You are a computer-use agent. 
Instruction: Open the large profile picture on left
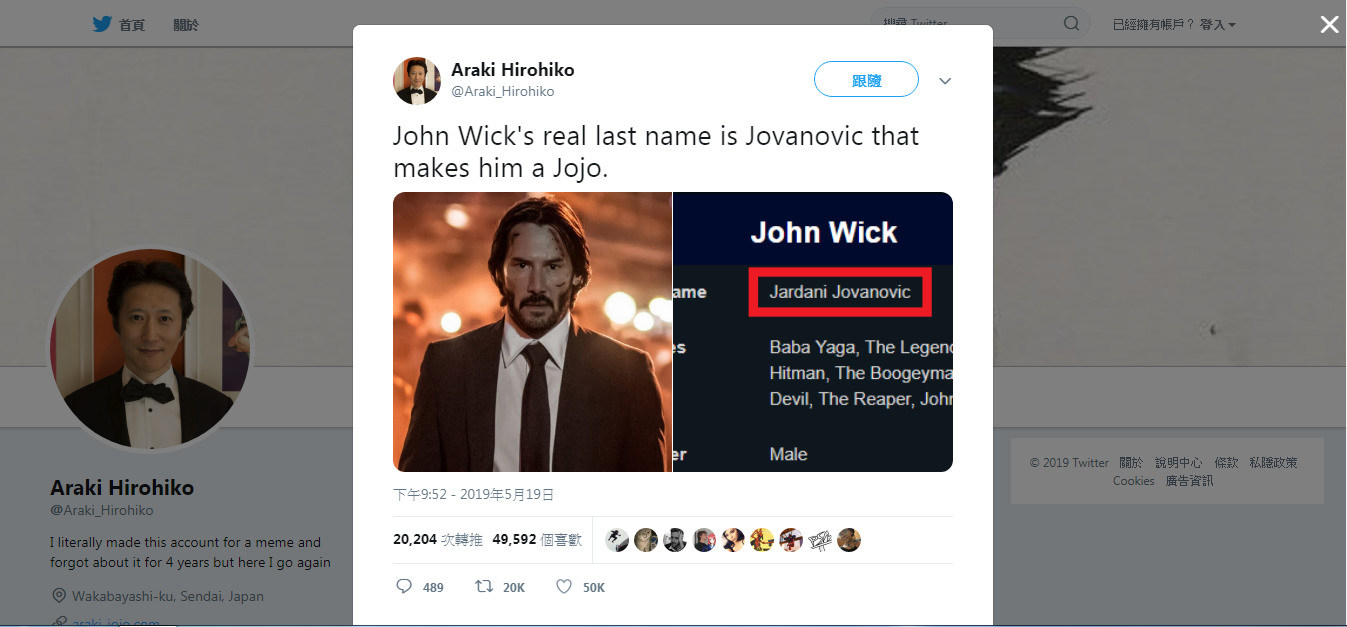click(150, 349)
